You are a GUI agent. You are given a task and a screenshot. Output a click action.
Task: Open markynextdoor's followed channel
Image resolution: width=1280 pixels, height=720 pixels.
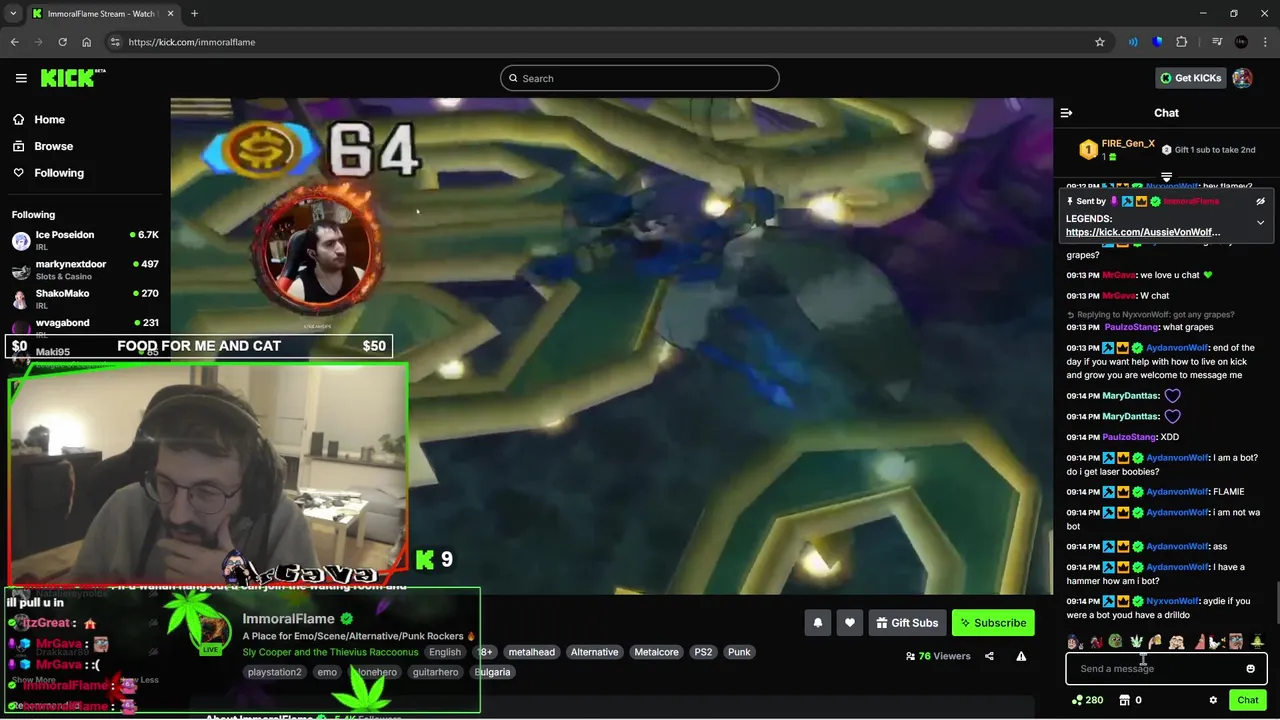click(x=85, y=270)
